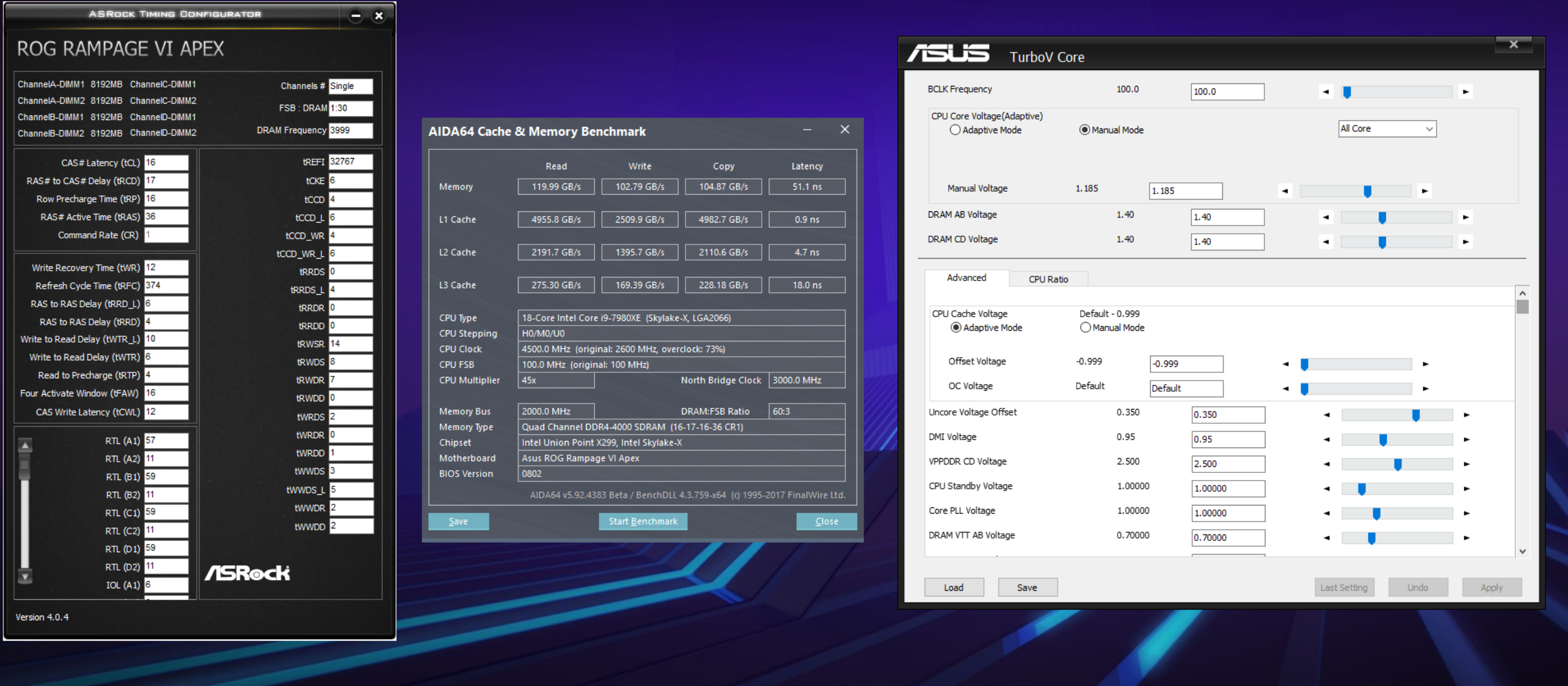Click Close button in AIDA64 window

(826, 521)
